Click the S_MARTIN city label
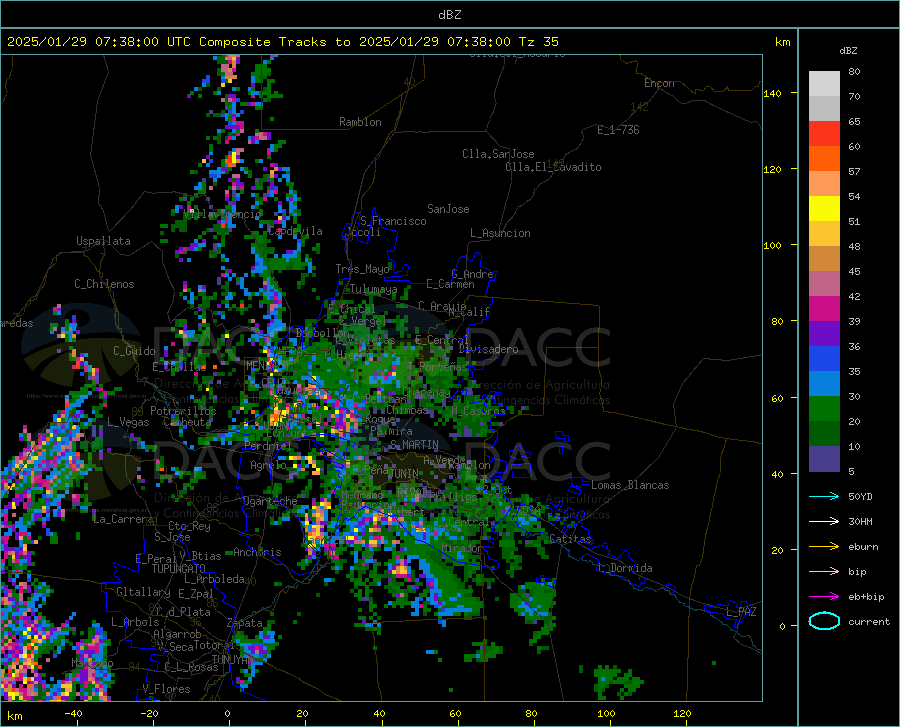Screen dimensions: 900x727 pyautogui.click(x=414, y=445)
